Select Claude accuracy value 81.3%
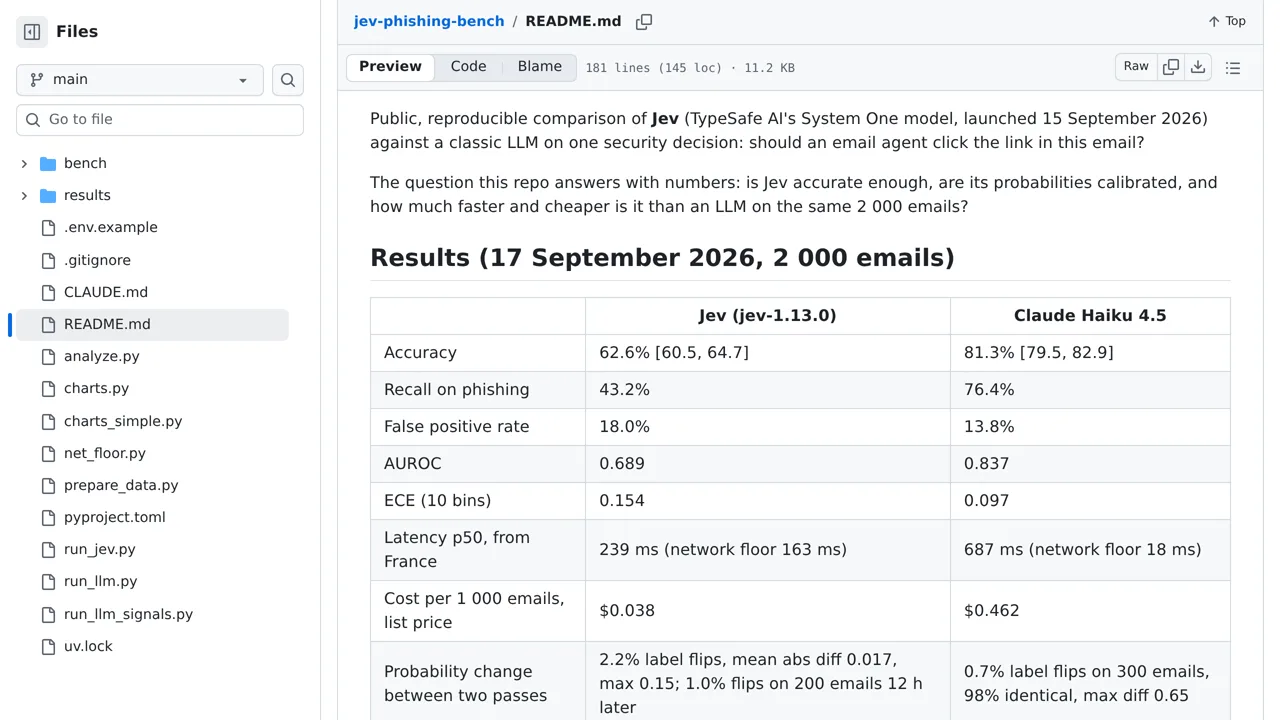The image size is (1280, 720). coord(1039,353)
